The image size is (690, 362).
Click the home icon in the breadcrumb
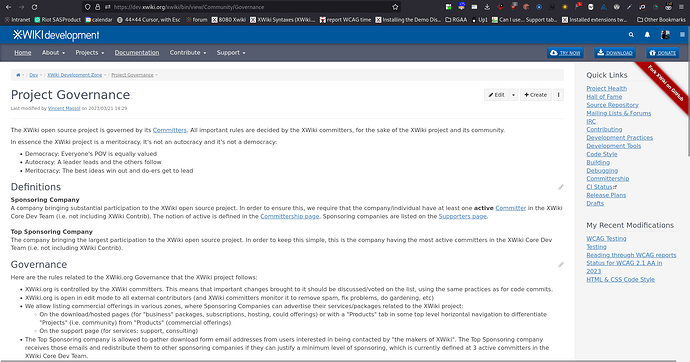click(18, 75)
